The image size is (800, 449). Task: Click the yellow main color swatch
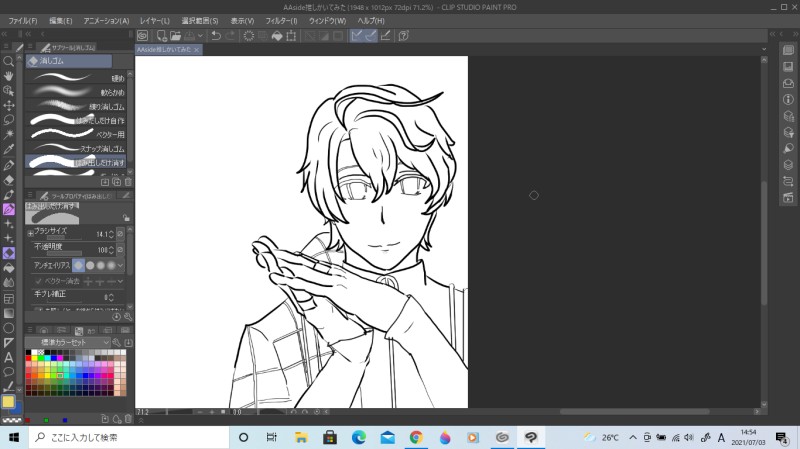(x=8, y=402)
